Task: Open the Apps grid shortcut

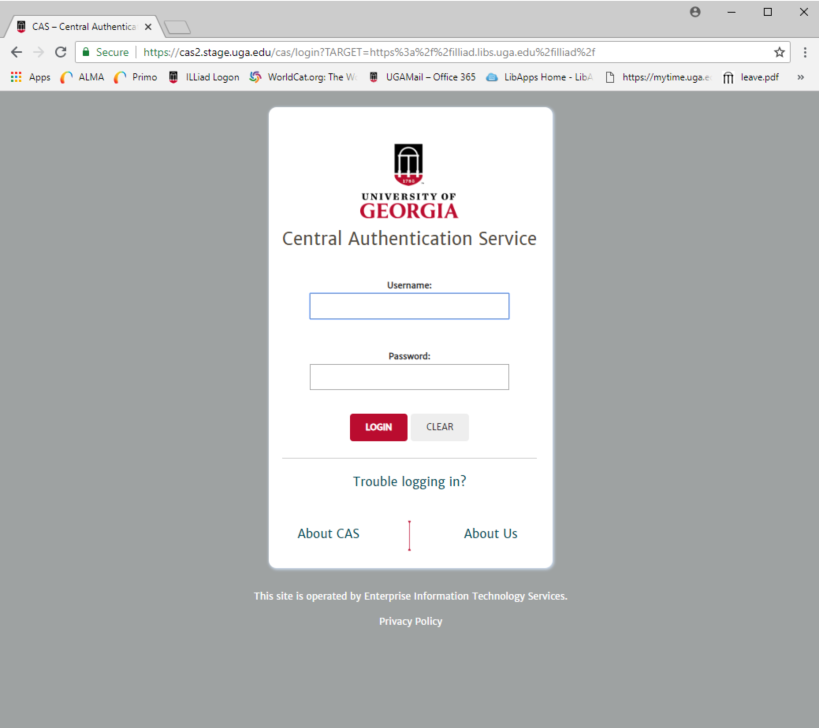Action: tap(30, 77)
